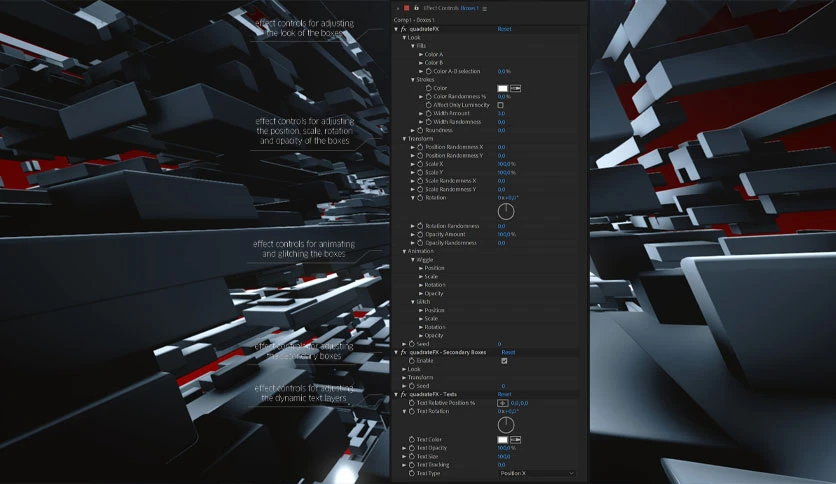Toggle stopwatch for Text Tracking
836x484 pixels.
coord(412,465)
